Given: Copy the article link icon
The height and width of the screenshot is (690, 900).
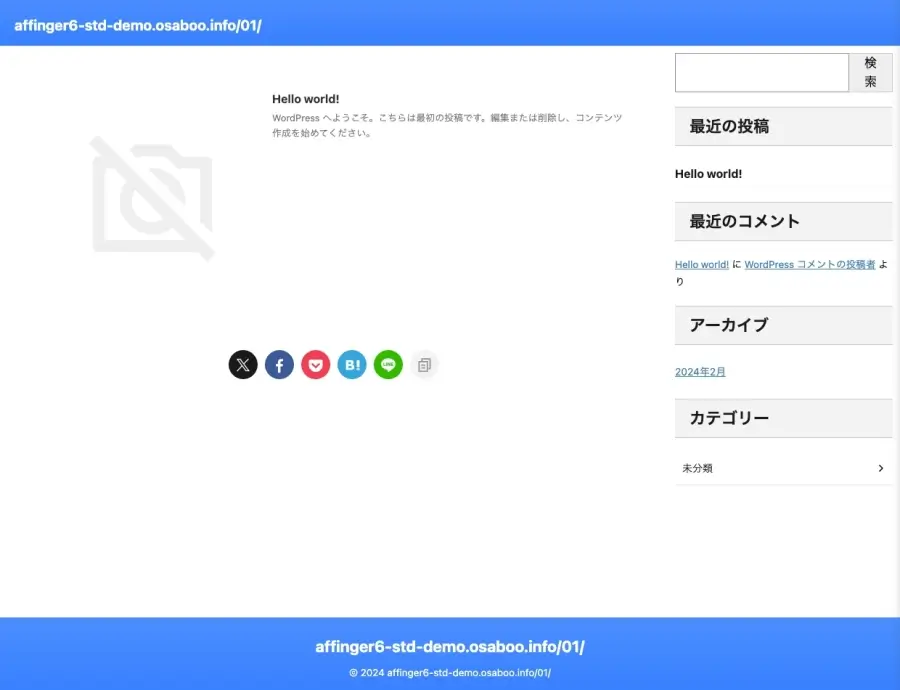Looking at the screenshot, I should point(424,364).
